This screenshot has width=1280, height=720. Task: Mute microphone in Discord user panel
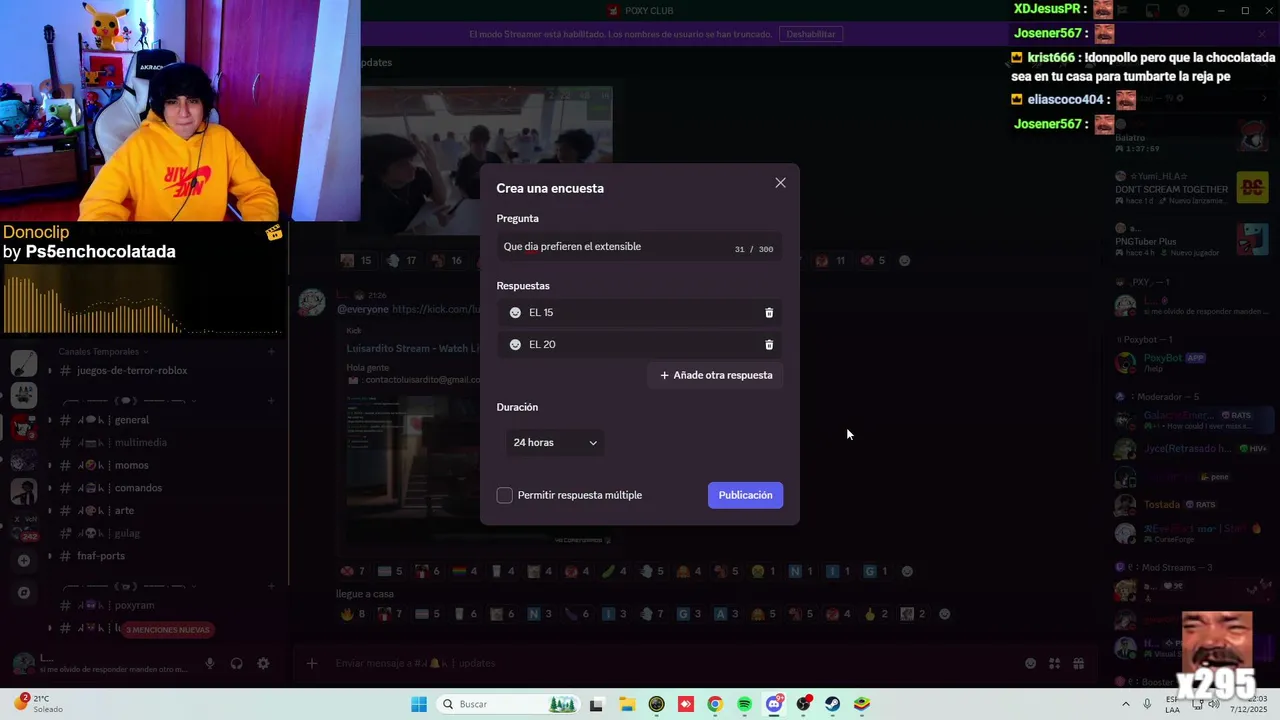pyautogui.click(x=210, y=664)
